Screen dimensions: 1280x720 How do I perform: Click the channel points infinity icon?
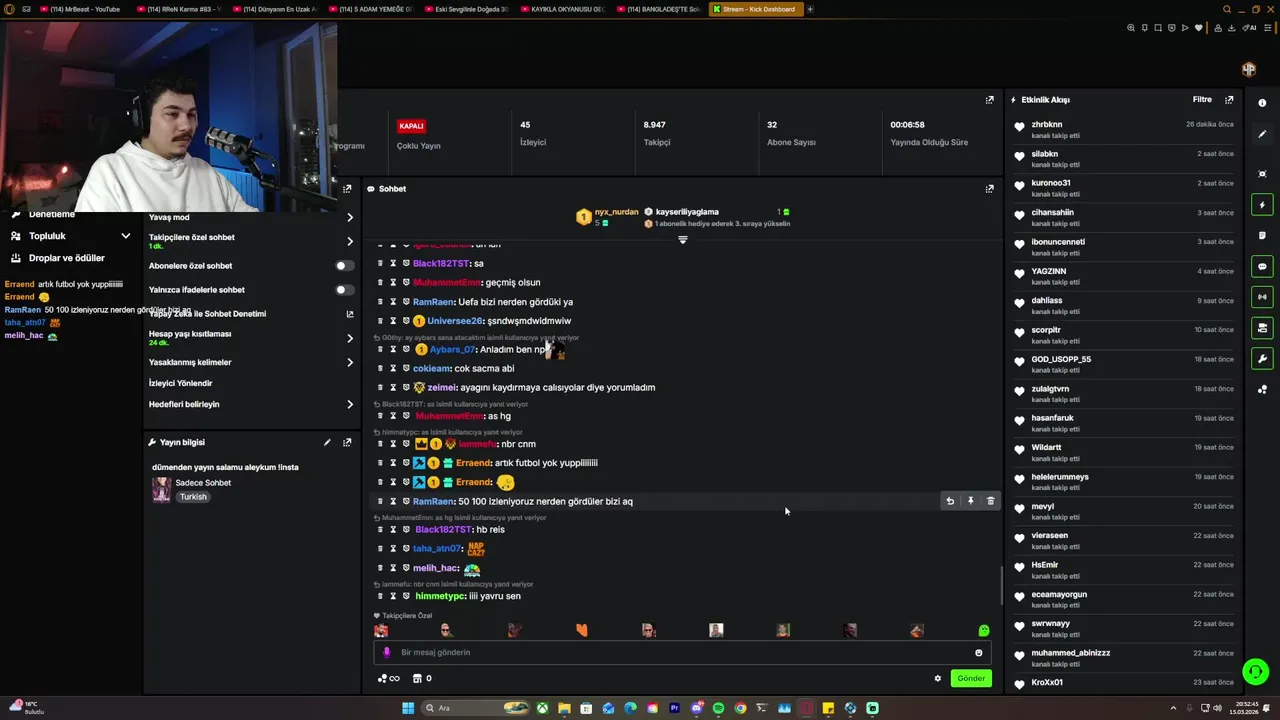(388, 678)
